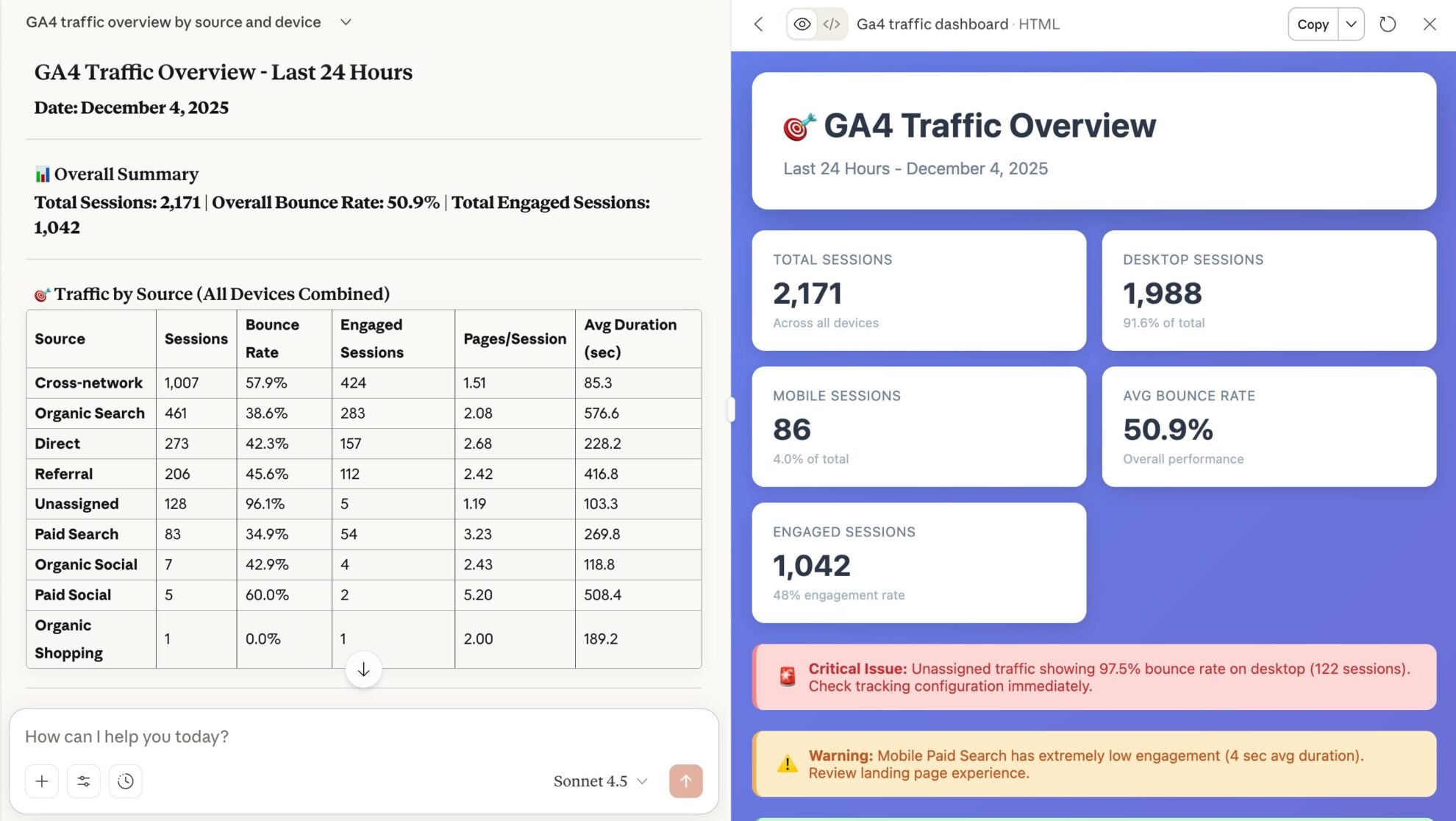Switch artifact to preview with the eye icon
The height and width of the screenshot is (821, 1456).
tap(801, 24)
